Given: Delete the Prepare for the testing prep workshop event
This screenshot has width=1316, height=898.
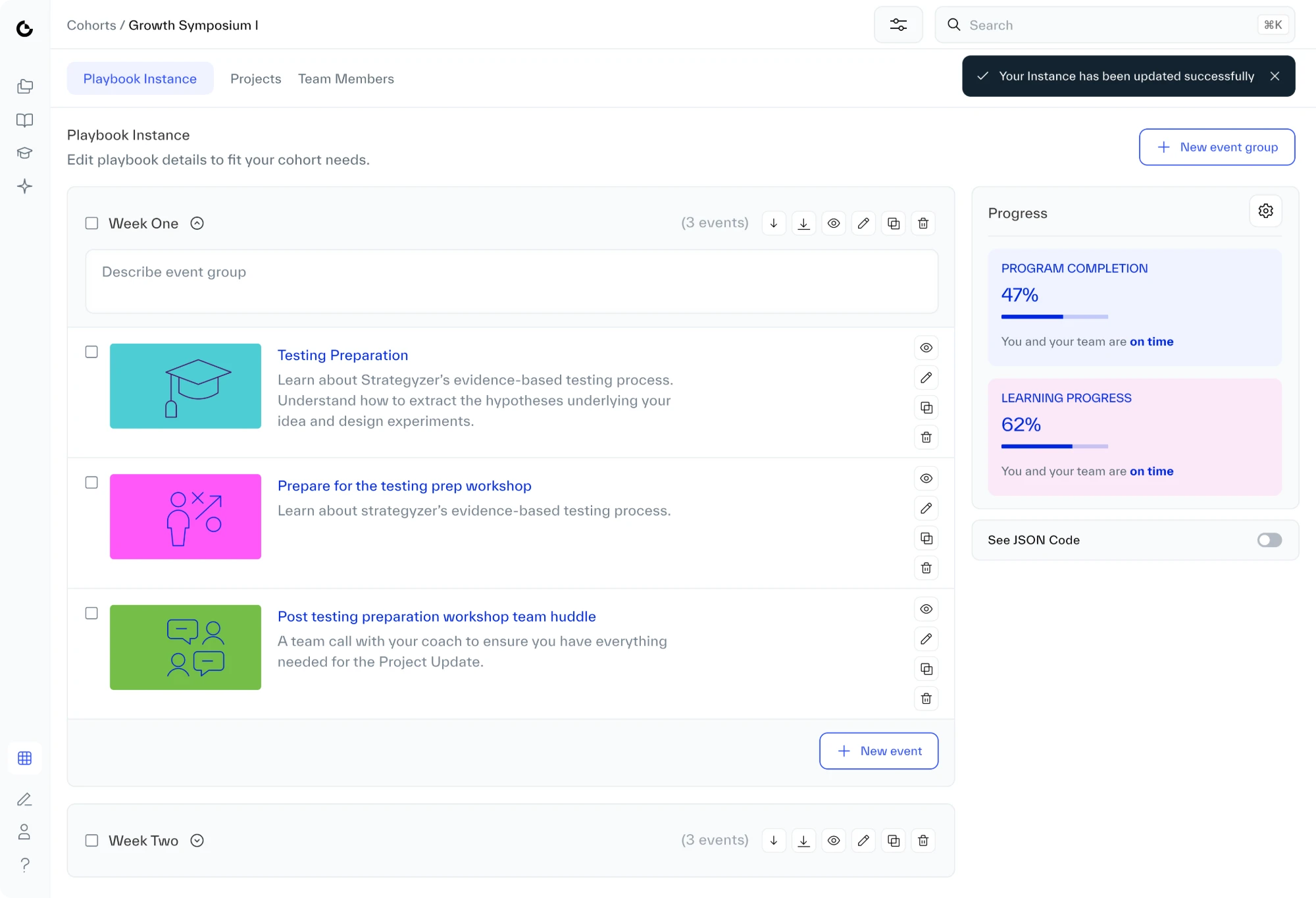Looking at the screenshot, I should click(926, 568).
